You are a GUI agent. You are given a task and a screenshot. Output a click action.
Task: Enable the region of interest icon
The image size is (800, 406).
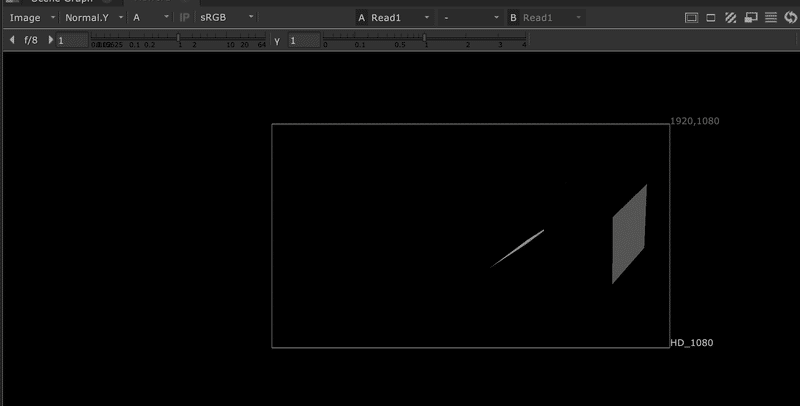point(711,18)
